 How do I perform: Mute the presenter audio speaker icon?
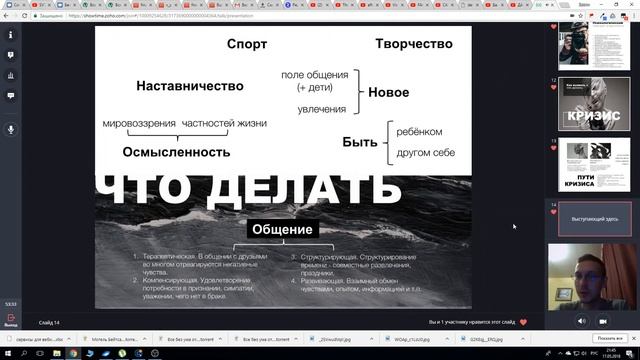pos(582,321)
